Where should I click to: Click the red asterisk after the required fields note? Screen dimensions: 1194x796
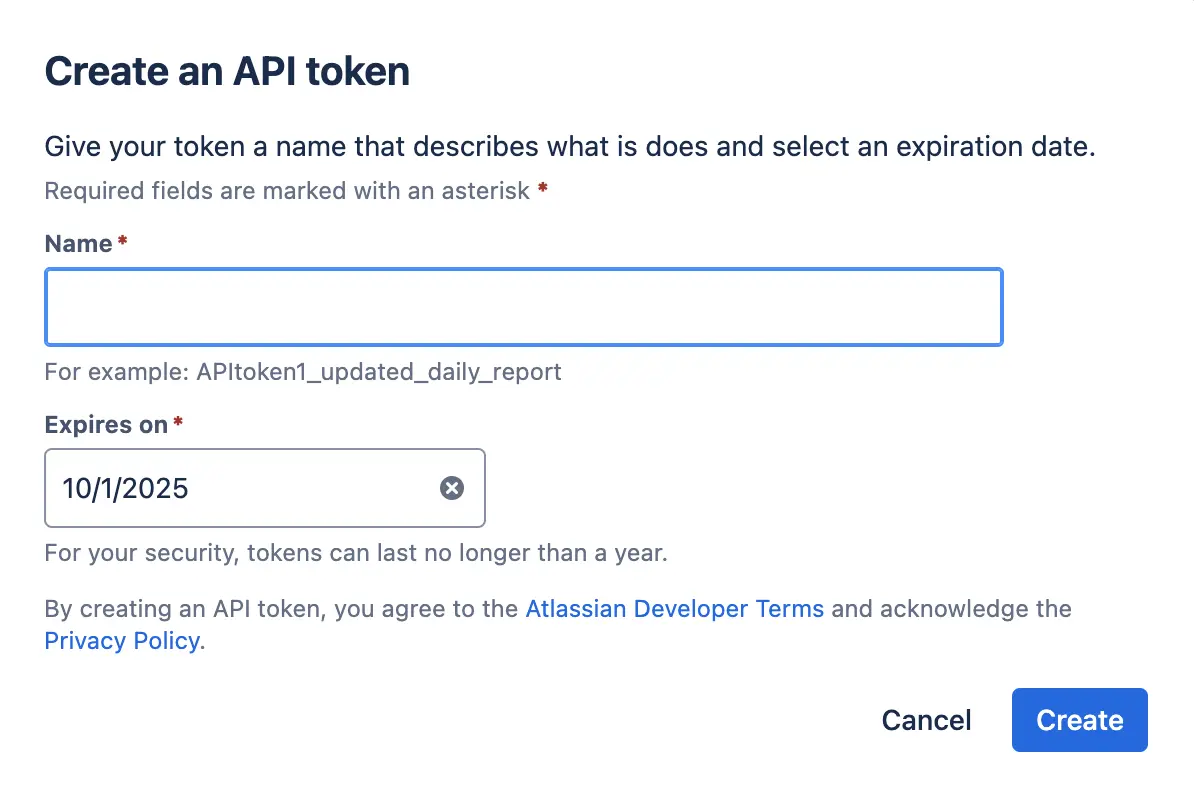click(x=542, y=187)
